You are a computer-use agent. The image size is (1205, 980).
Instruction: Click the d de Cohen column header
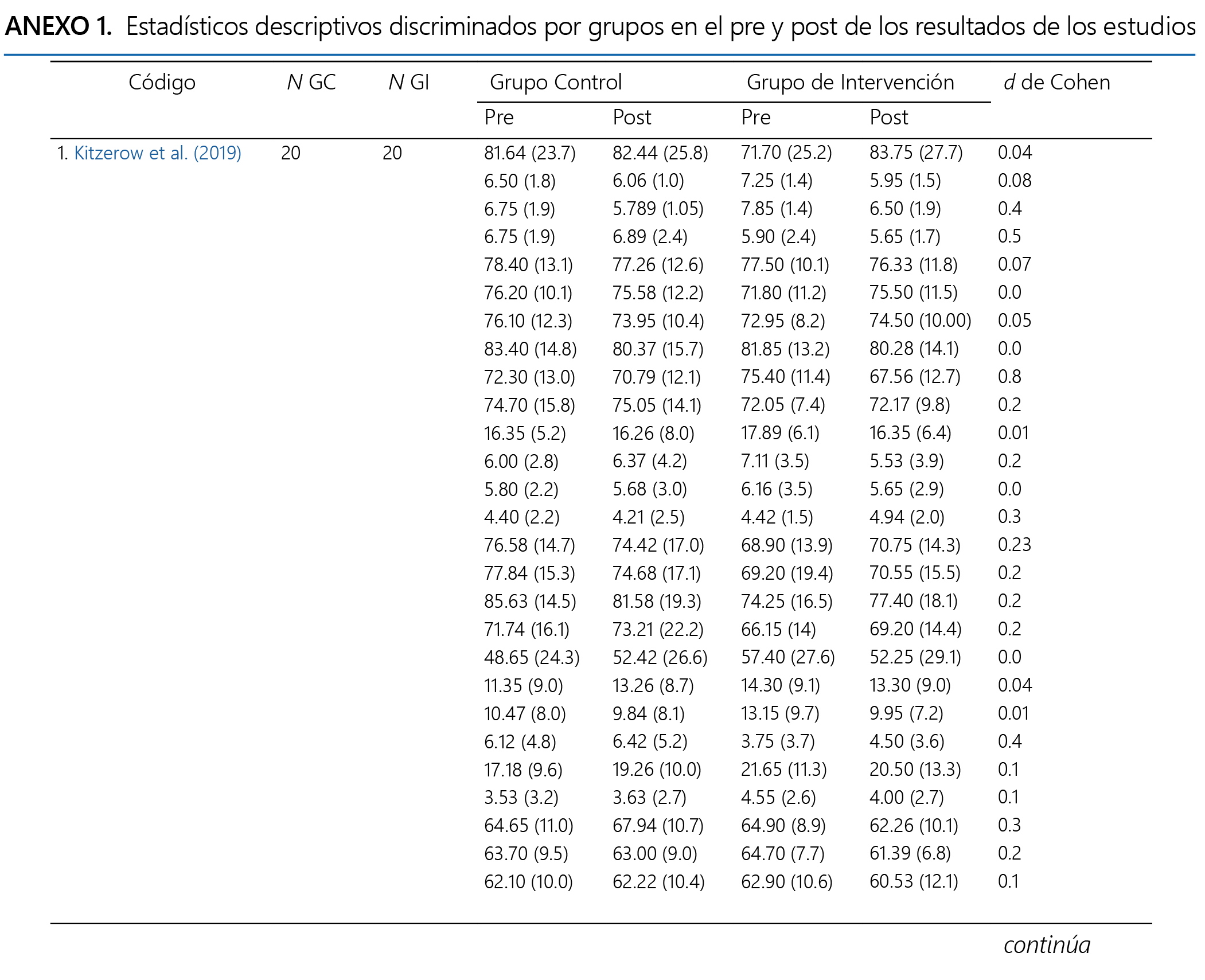[1057, 83]
